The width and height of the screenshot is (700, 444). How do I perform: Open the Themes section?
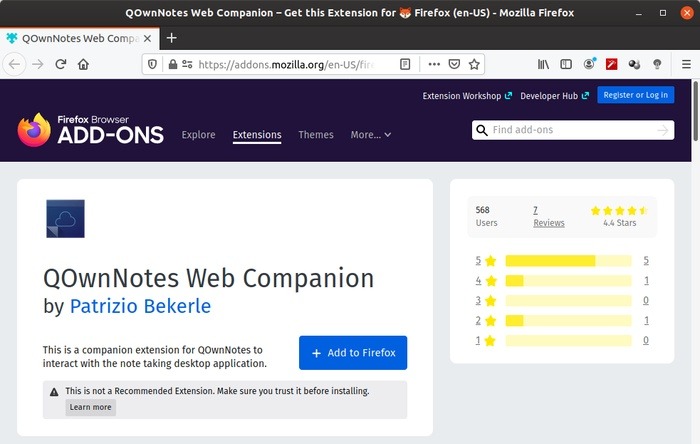click(316, 135)
